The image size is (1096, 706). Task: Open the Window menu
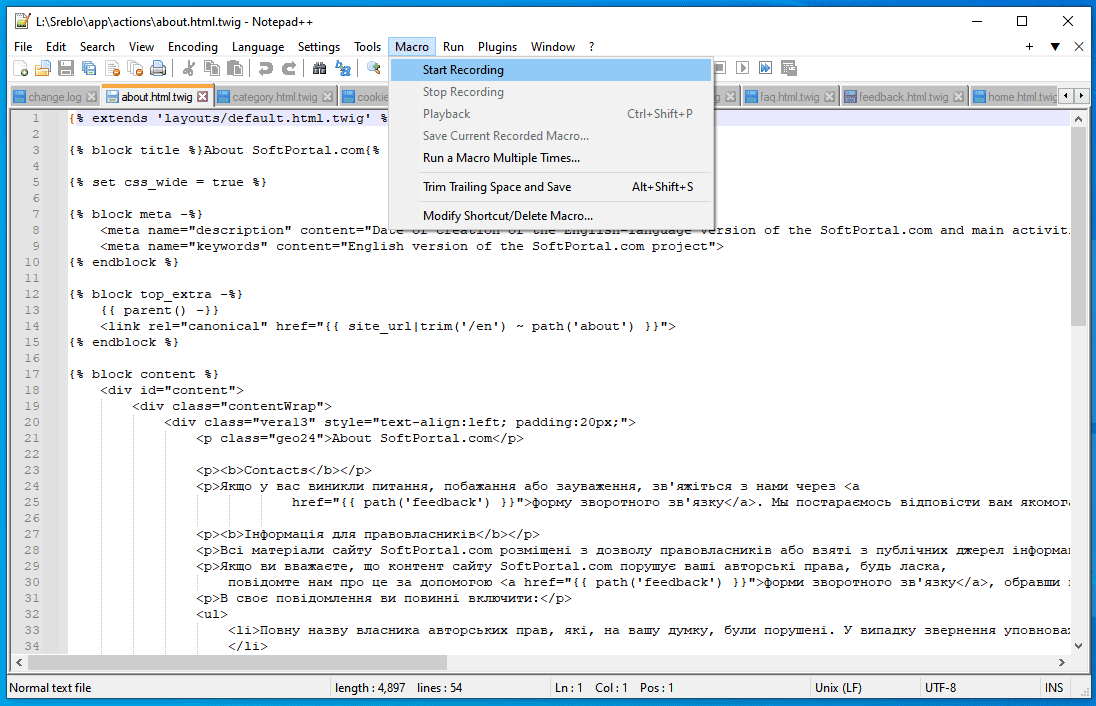(x=553, y=47)
